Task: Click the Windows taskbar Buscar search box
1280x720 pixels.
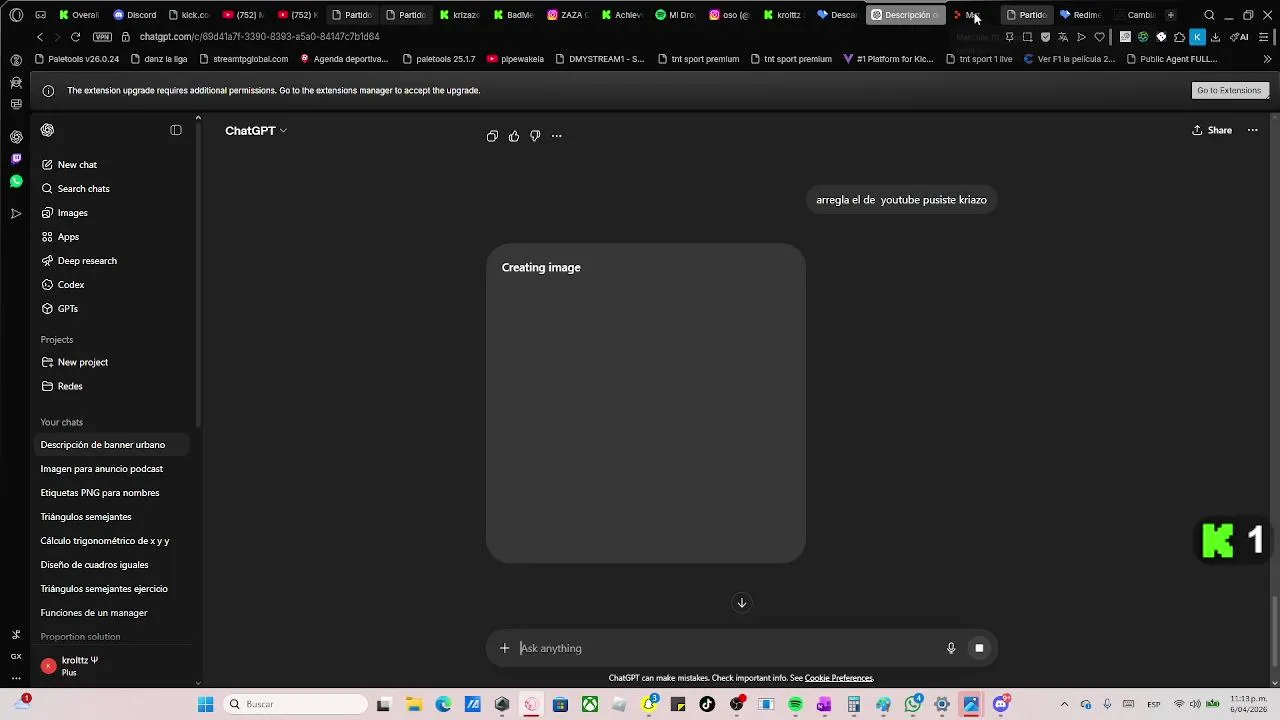Action: [296, 704]
